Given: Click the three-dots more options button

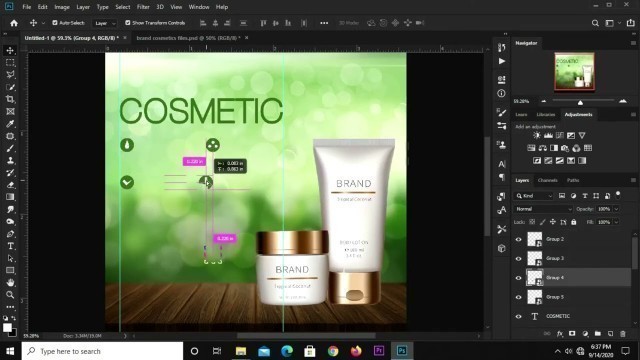Looking at the screenshot, I should 324,23.
